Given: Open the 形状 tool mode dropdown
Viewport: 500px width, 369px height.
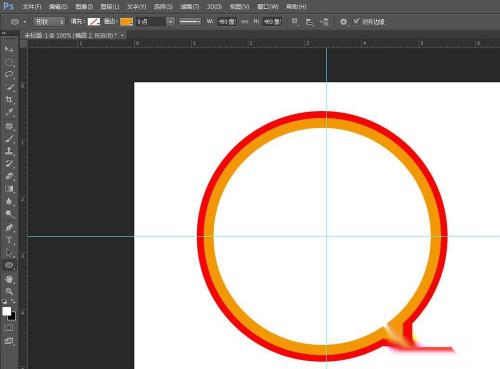Looking at the screenshot, I should coord(49,22).
